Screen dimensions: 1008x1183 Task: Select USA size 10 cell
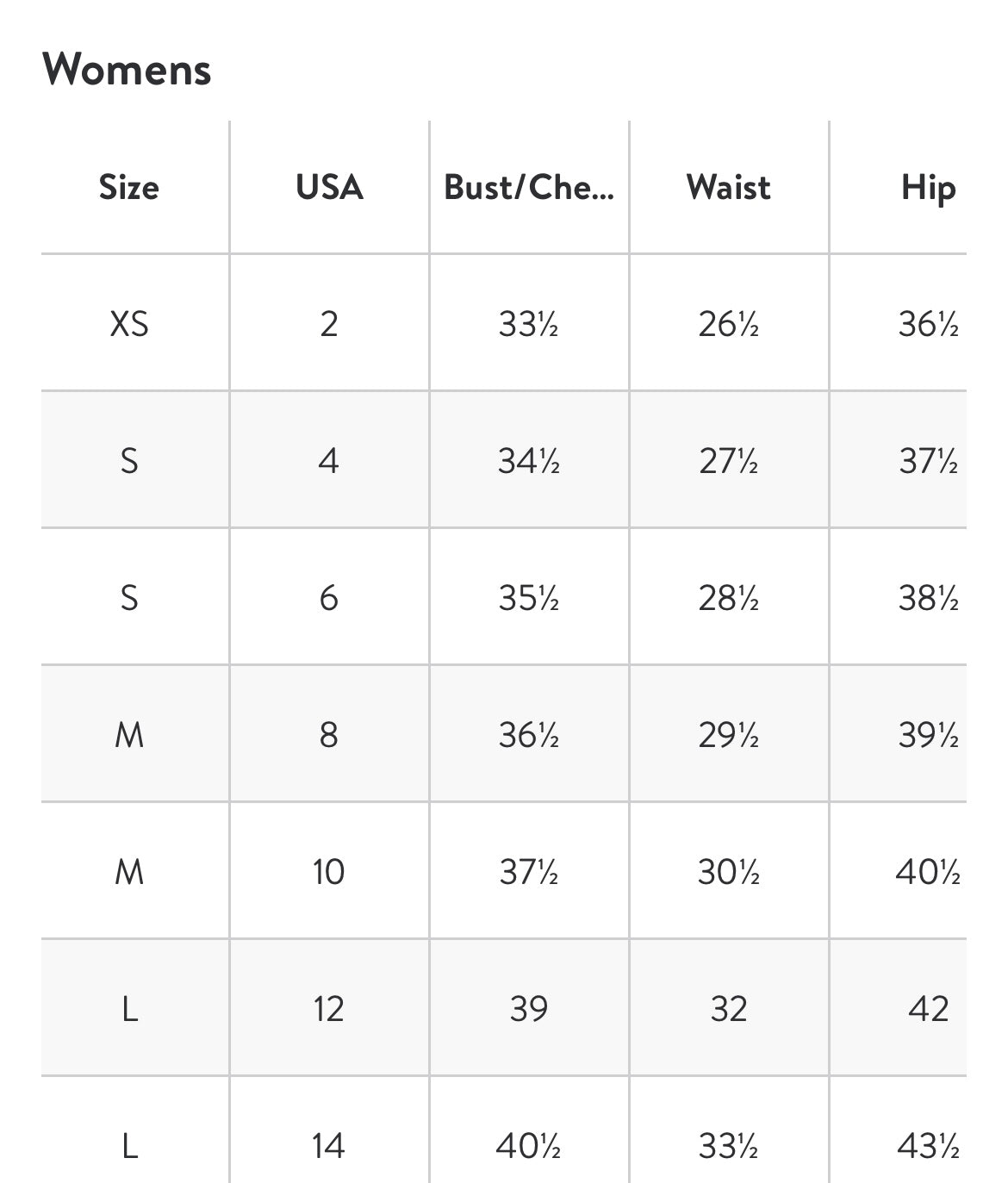coord(329,872)
